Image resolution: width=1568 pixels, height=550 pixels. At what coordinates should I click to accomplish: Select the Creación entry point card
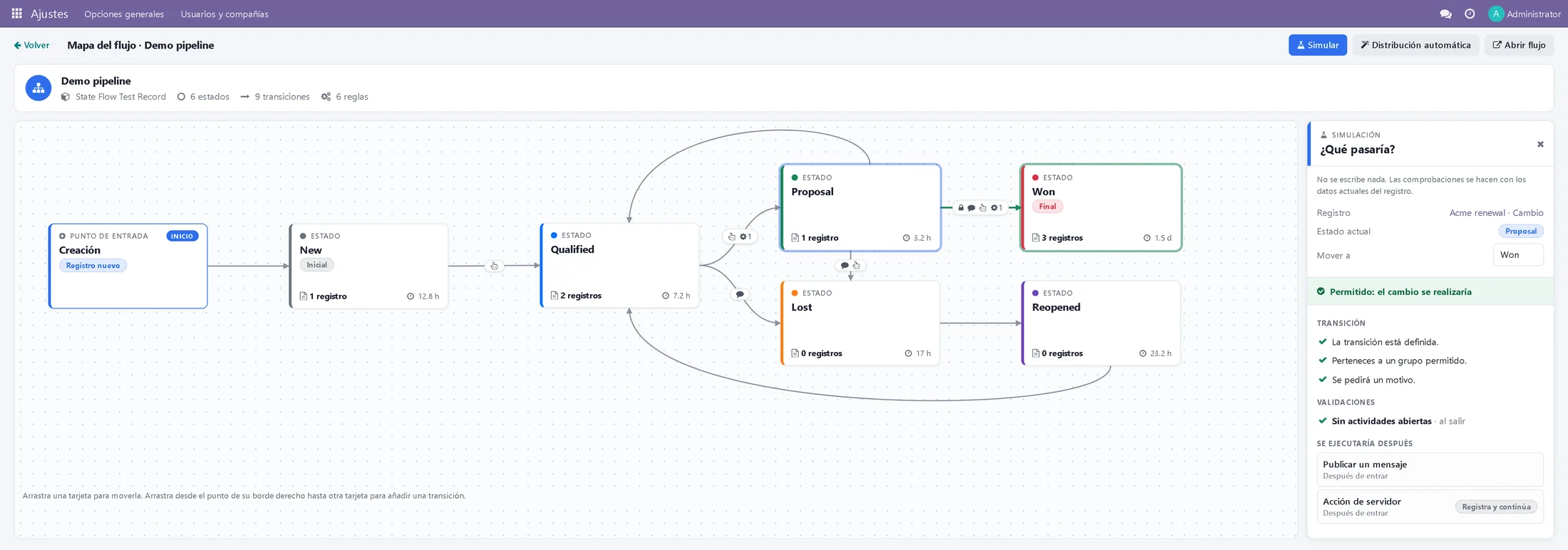(128, 266)
